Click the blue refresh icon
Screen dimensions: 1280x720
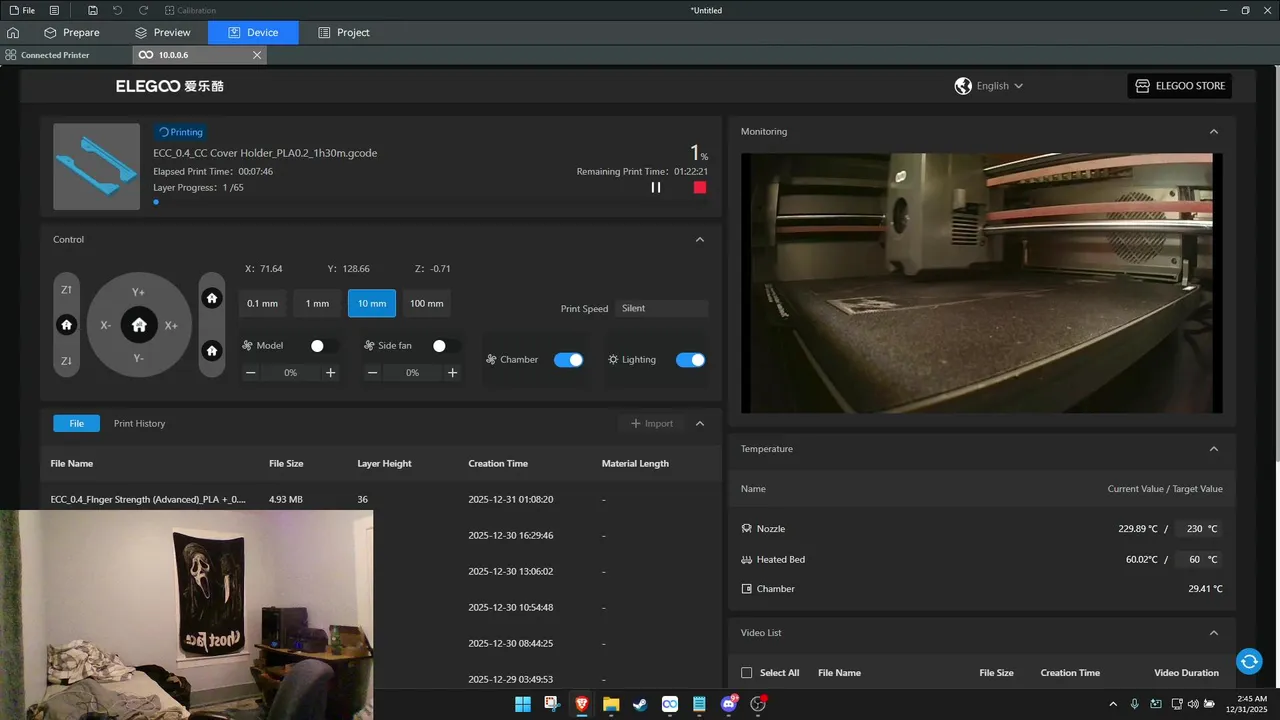pyautogui.click(x=1248, y=661)
